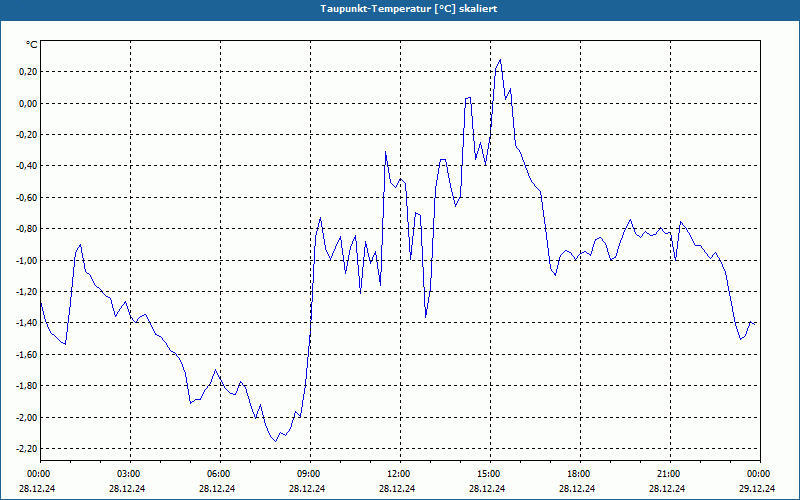Image resolution: width=800 pixels, height=500 pixels.
Task: Click the -0,60 y-axis label
Action: tap(27, 197)
